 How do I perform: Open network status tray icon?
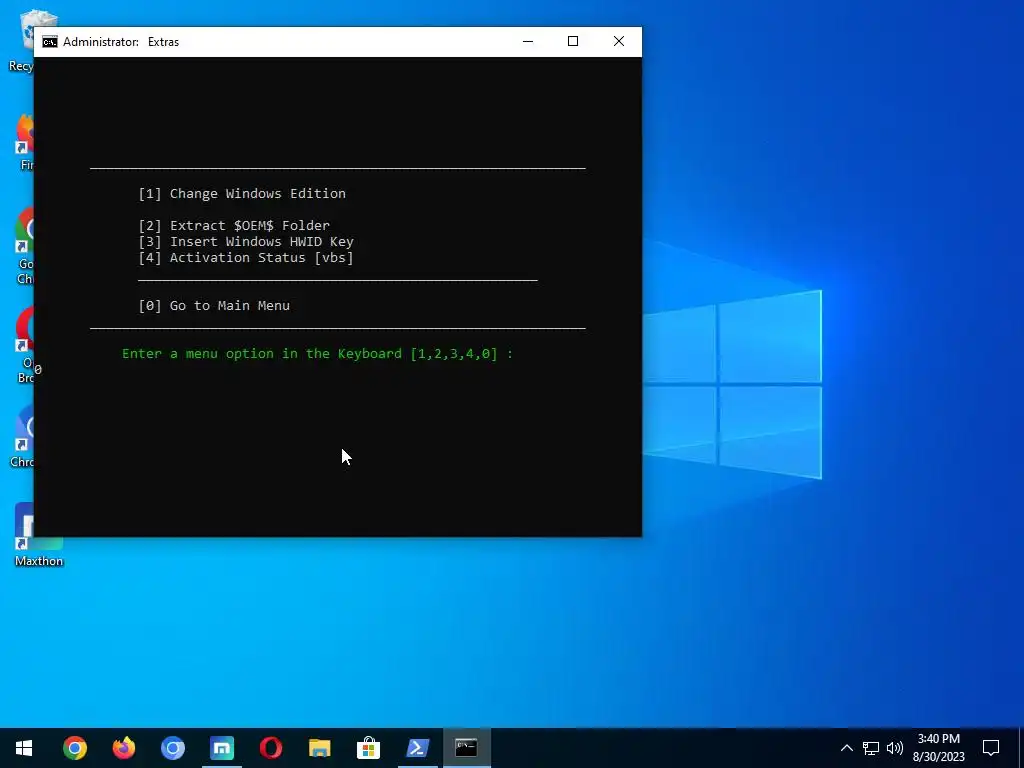(871, 748)
